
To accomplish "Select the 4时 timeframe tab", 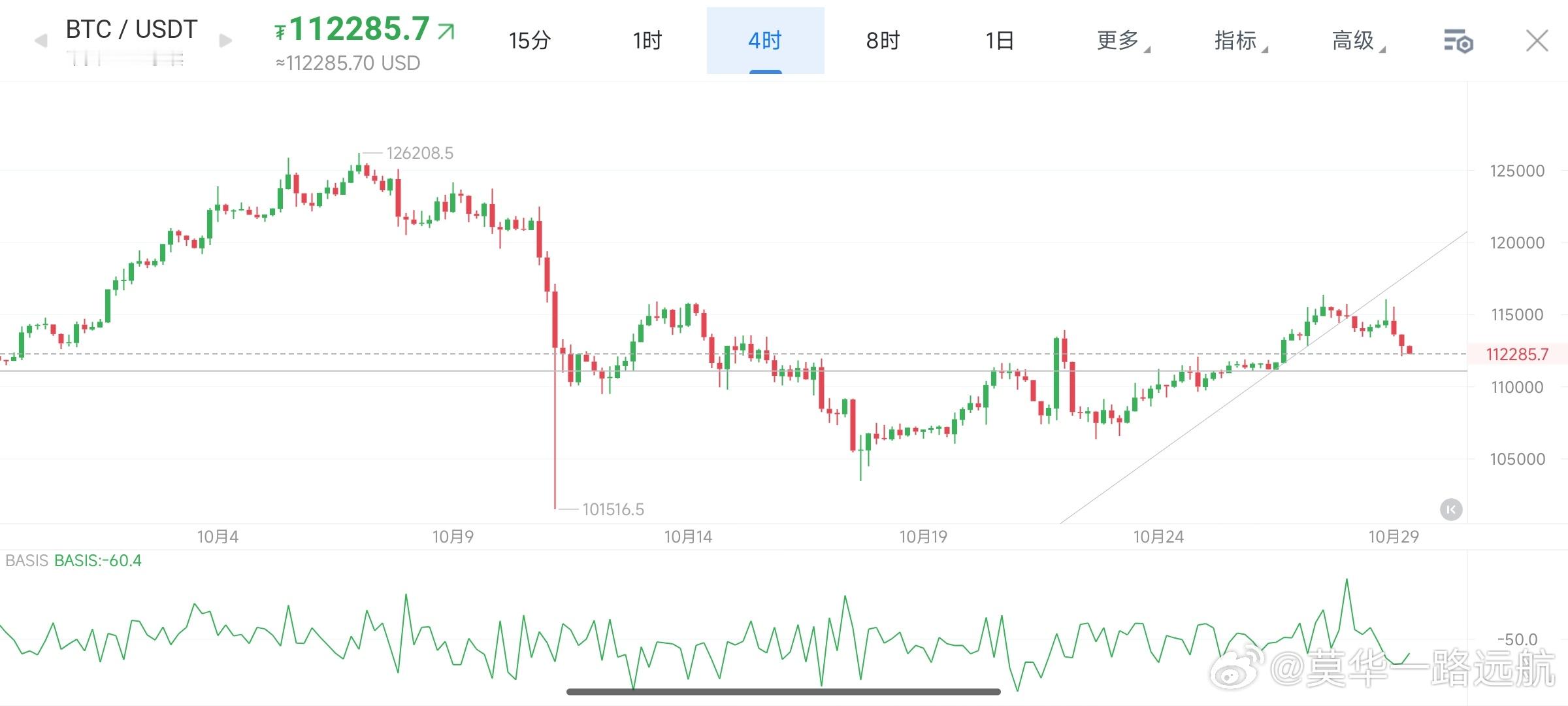I will [x=765, y=41].
